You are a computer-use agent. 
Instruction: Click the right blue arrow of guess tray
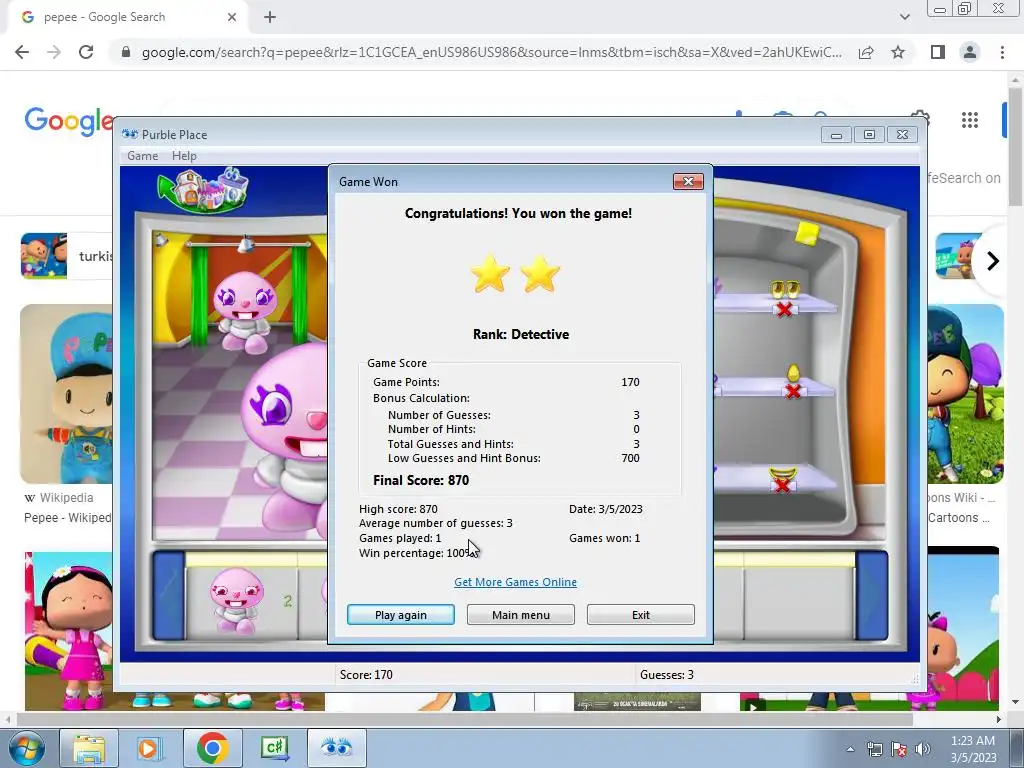click(x=872, y=596)
